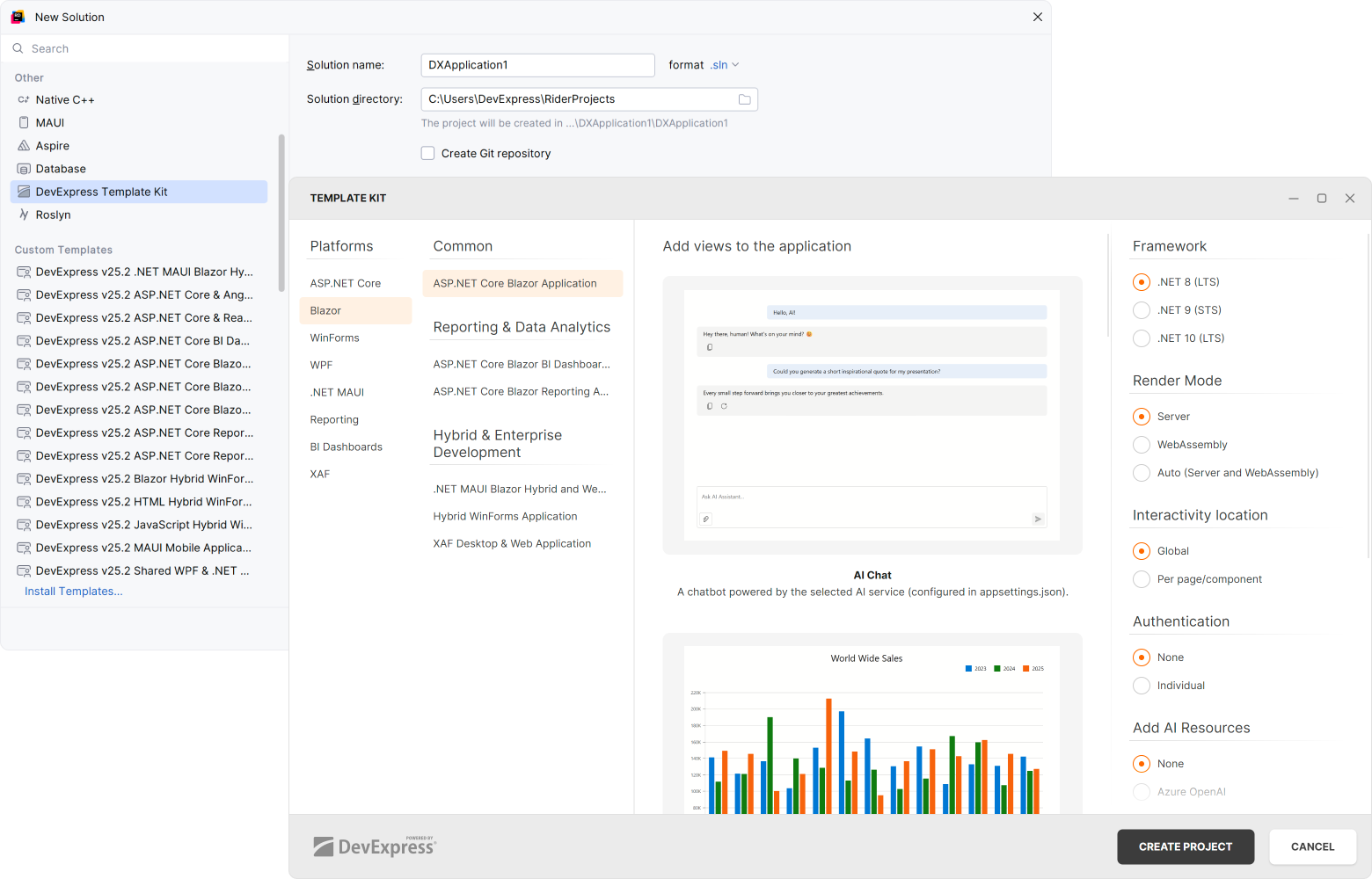Click the New Solution icon in title bar
1372x879 pixels.
18,16
